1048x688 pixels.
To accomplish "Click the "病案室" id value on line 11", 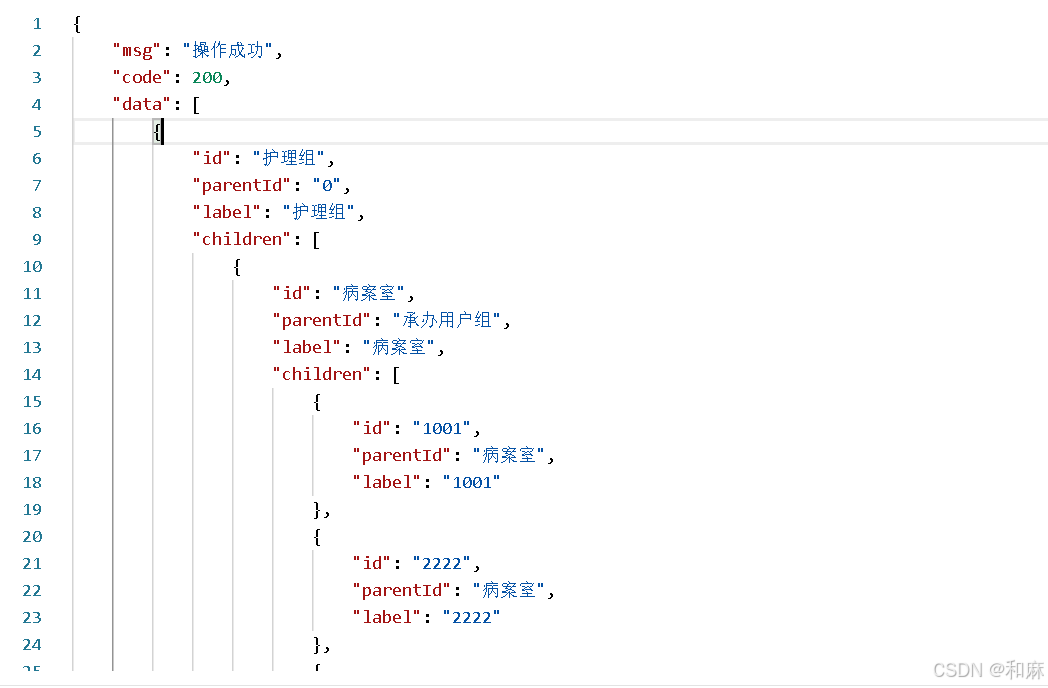I will click(x=369, y=294).
